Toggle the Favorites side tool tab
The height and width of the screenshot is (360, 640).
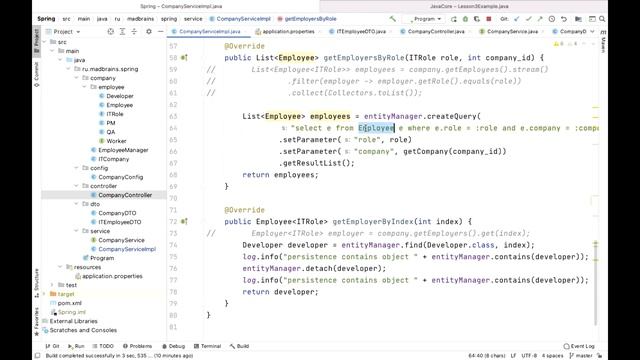tap(37, 322)
